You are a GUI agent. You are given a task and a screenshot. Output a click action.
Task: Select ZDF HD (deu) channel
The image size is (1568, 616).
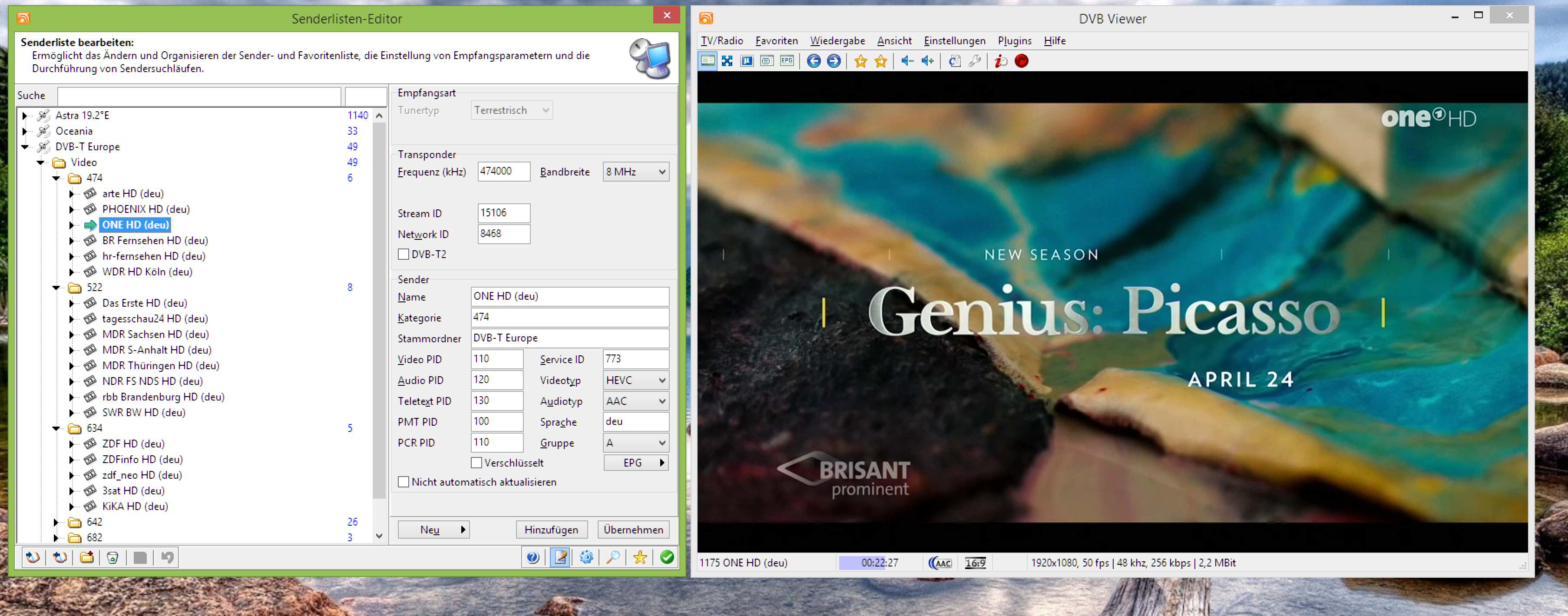click(133, 444)
